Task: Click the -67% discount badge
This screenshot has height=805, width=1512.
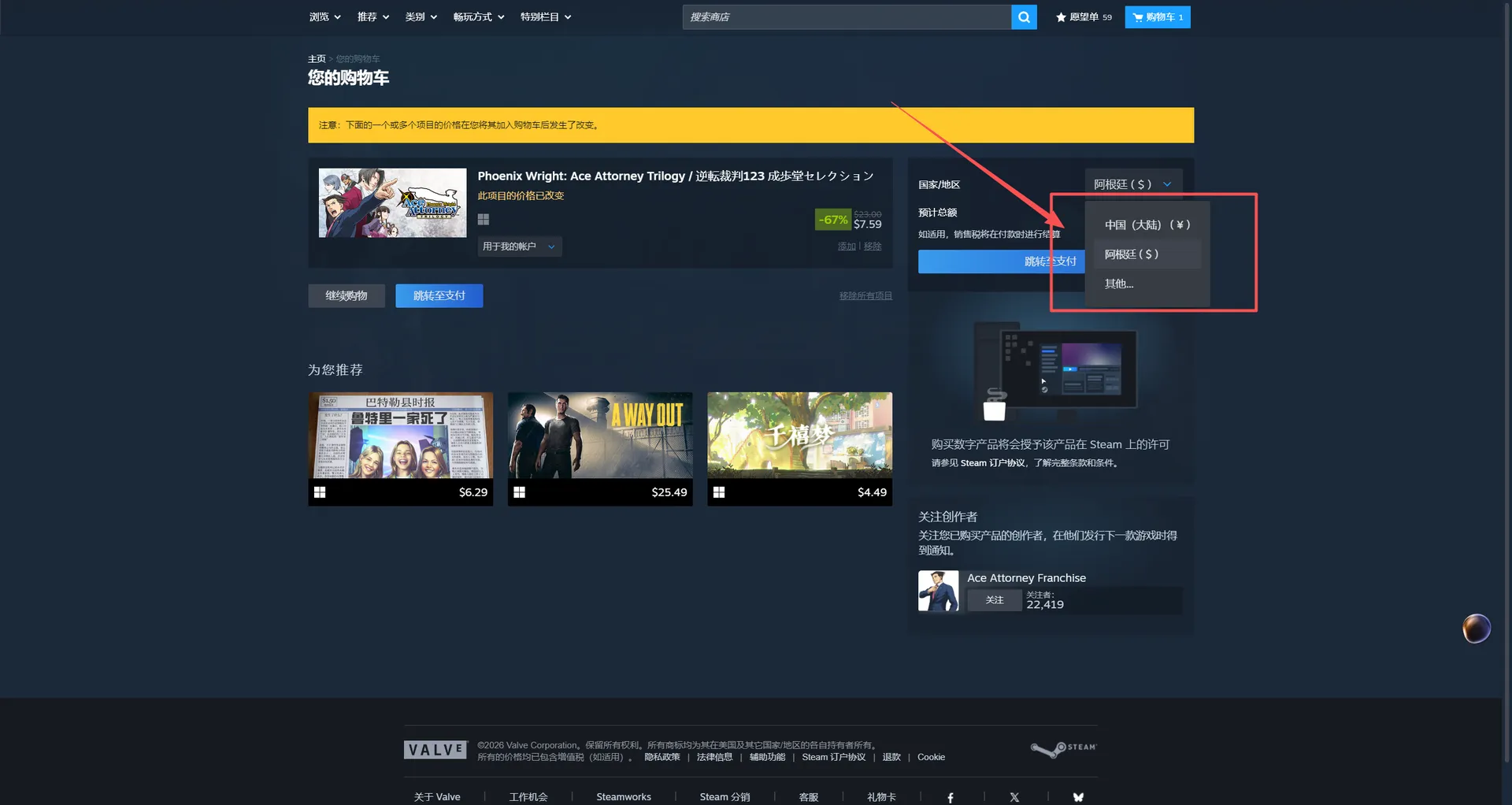Action: pos(832,220)
